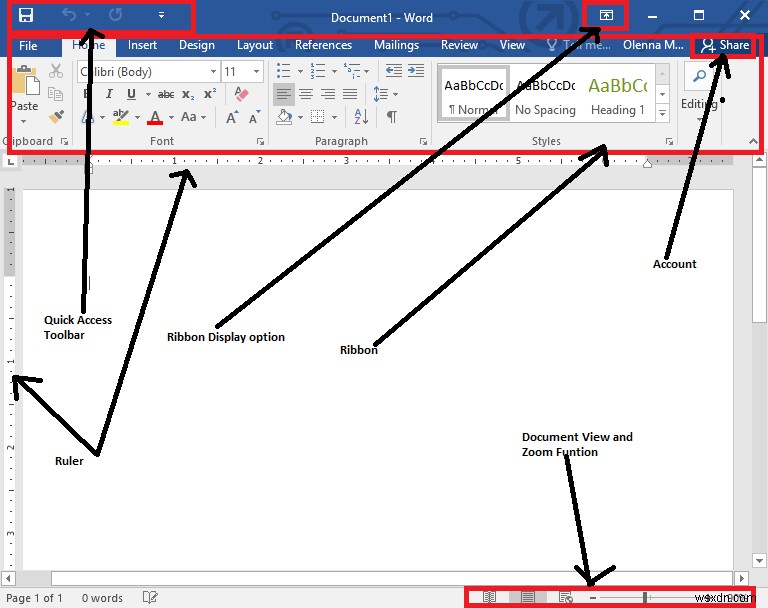Open Line and Paragraph Spacing dropdown
Image resolution: width=768 pixels, height=608 pixels.
point(385,94)
